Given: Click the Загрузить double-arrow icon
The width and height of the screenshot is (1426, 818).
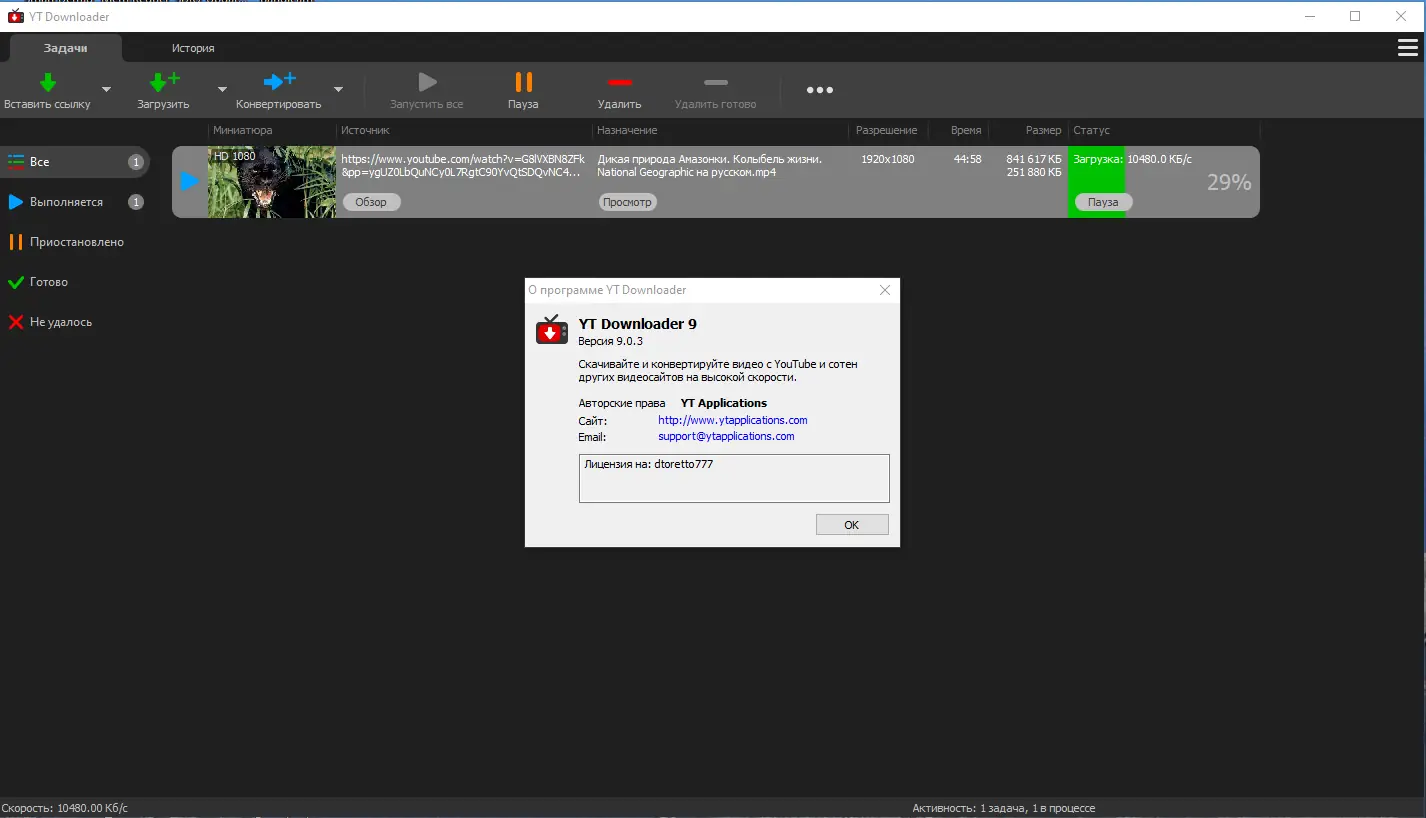Looking at the screenshot, I should point(163,82).
